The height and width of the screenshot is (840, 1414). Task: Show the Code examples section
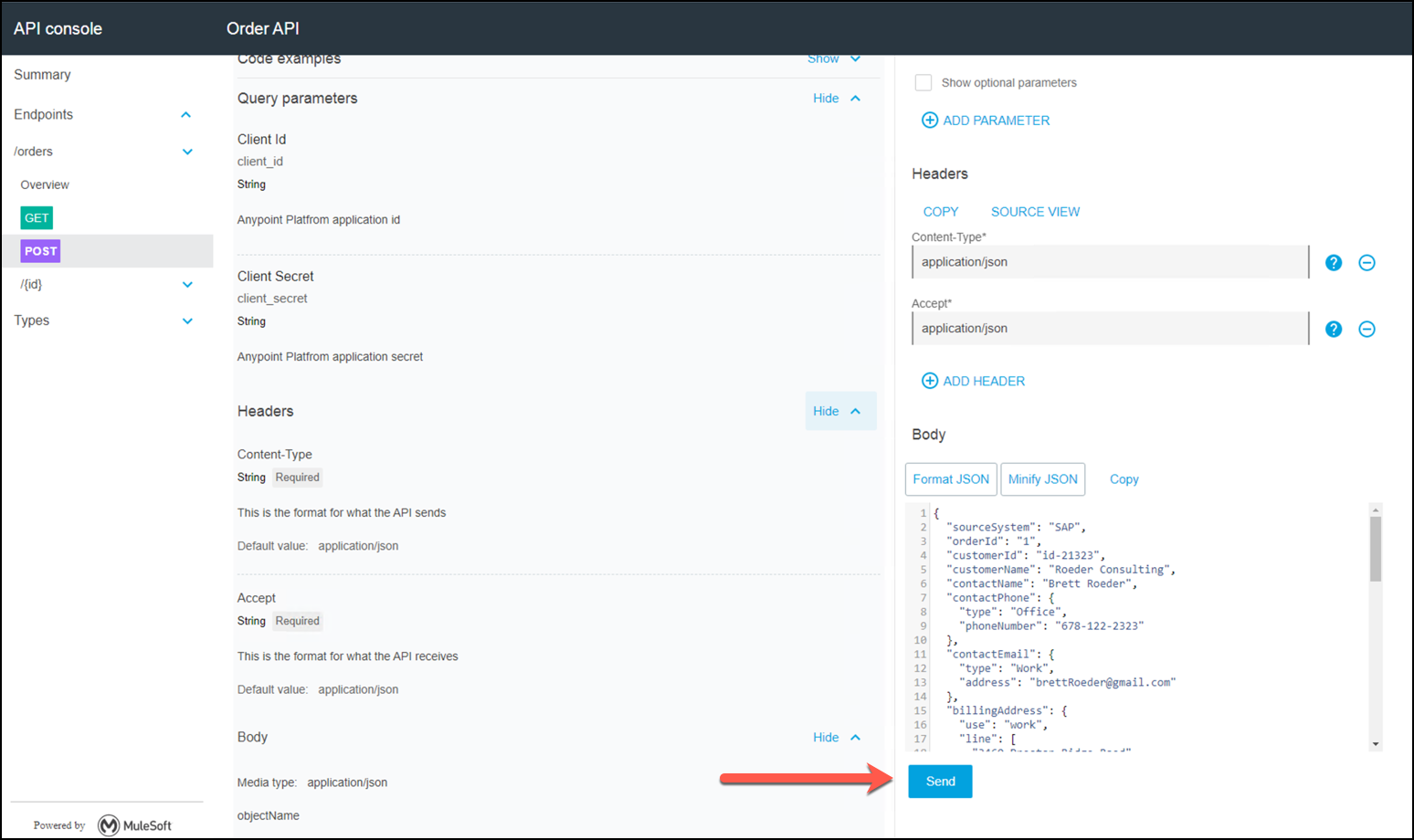[x=834, y=59]
